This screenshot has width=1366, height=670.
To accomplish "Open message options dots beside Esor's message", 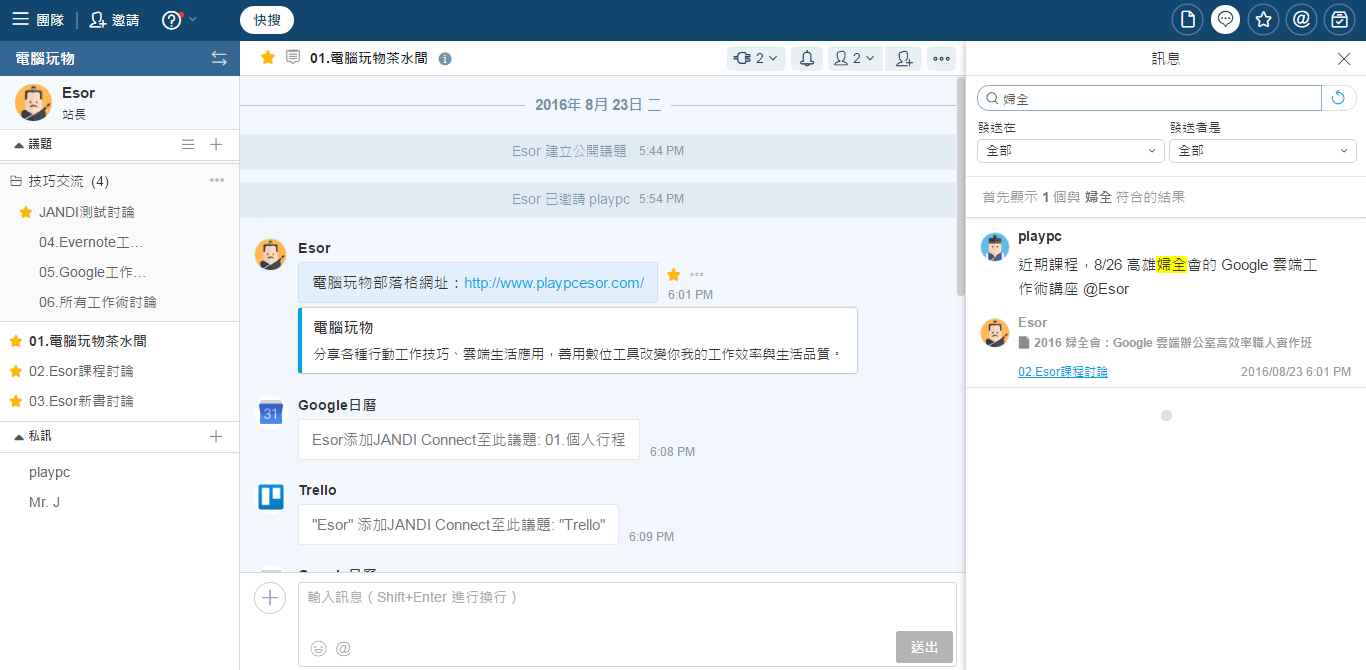I will 697,274.
